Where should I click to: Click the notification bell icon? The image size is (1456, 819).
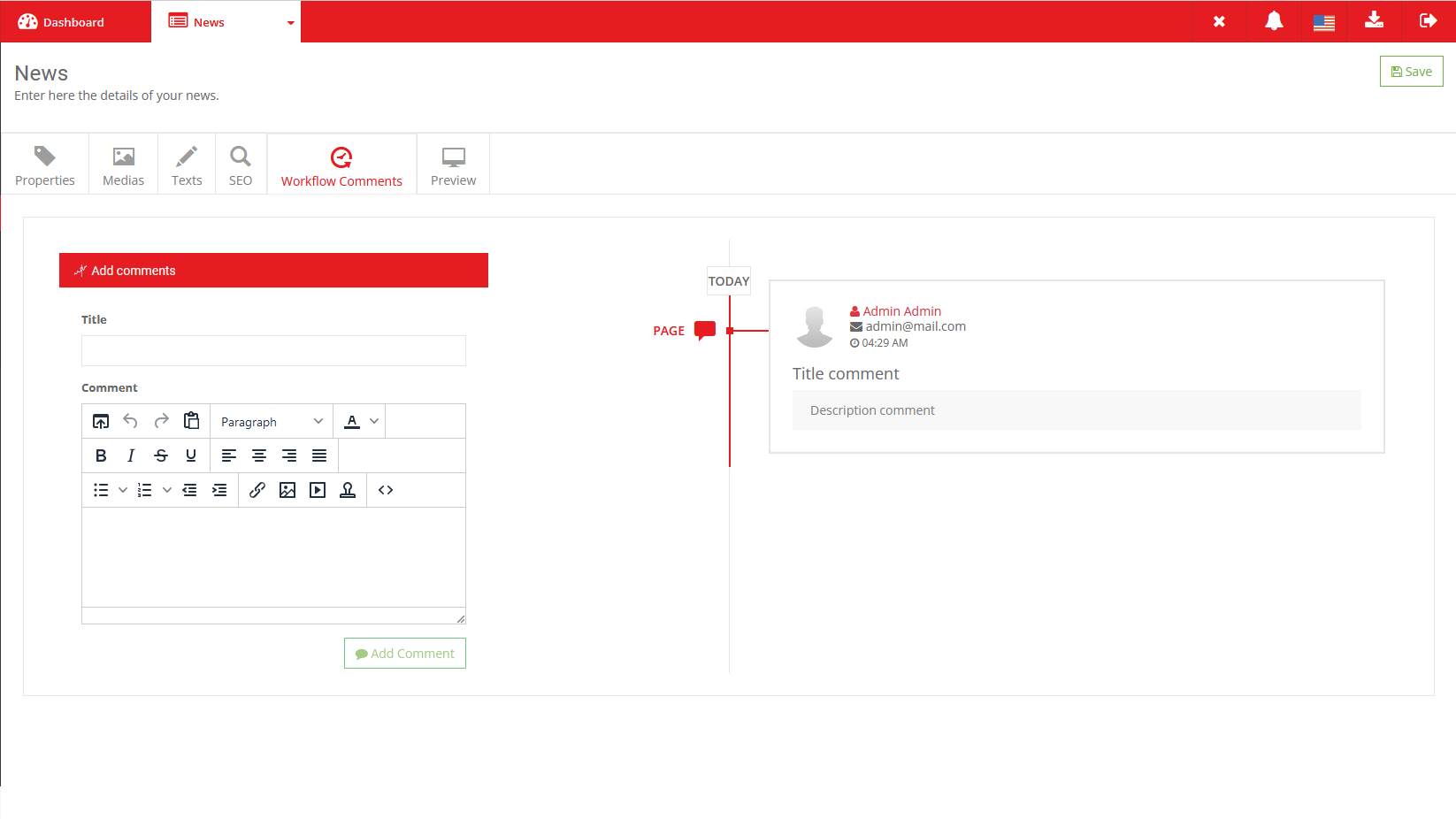tap(1274, 21)
